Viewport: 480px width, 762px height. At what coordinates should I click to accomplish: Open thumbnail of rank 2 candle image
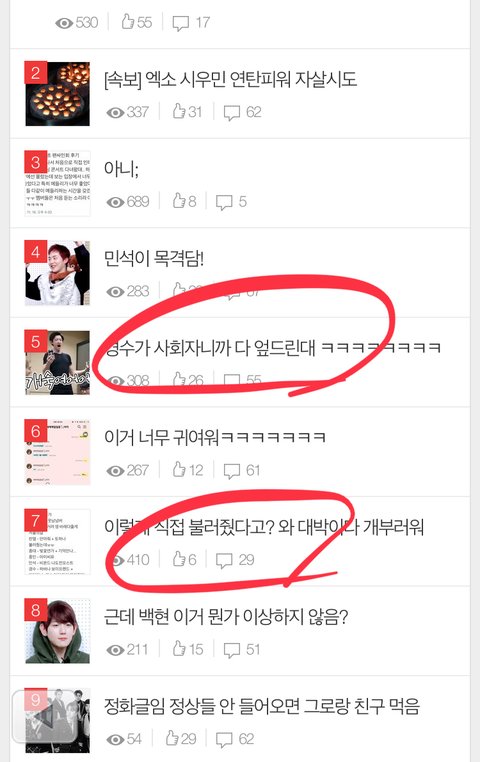57,94
